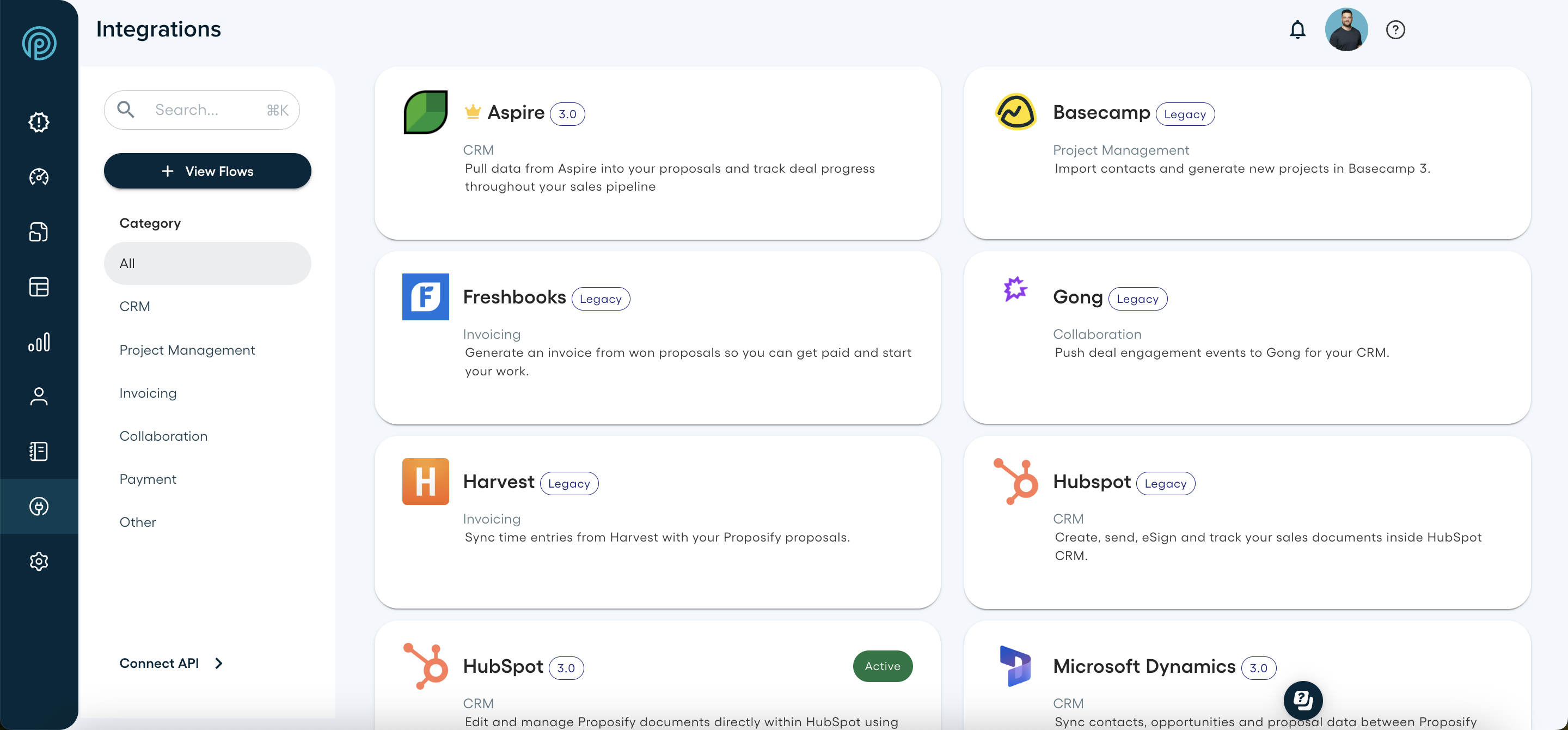Click the View Flows button
1568x730 pixels.
click(207, 171)
